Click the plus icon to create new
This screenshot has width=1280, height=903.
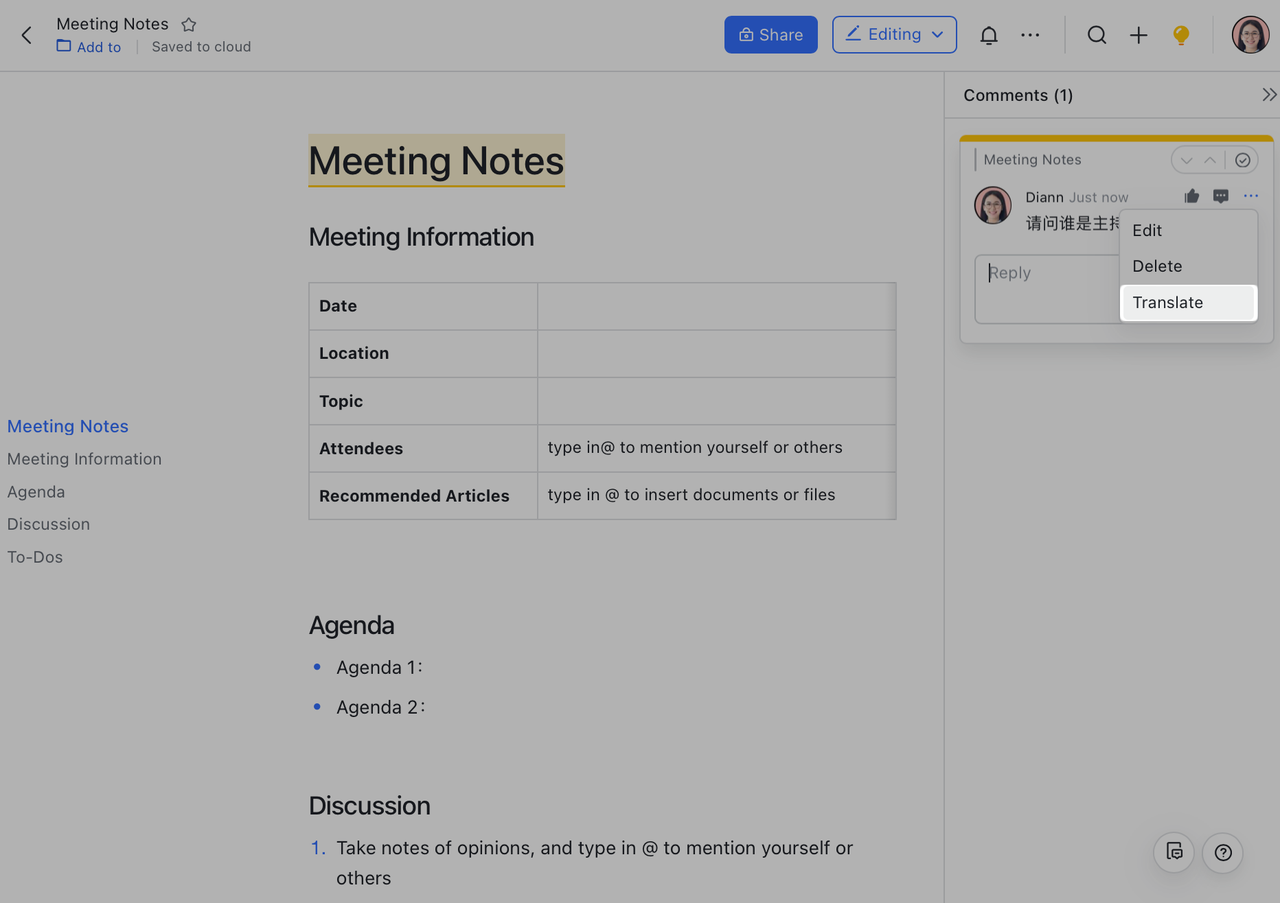click(x=1138, y=35)
